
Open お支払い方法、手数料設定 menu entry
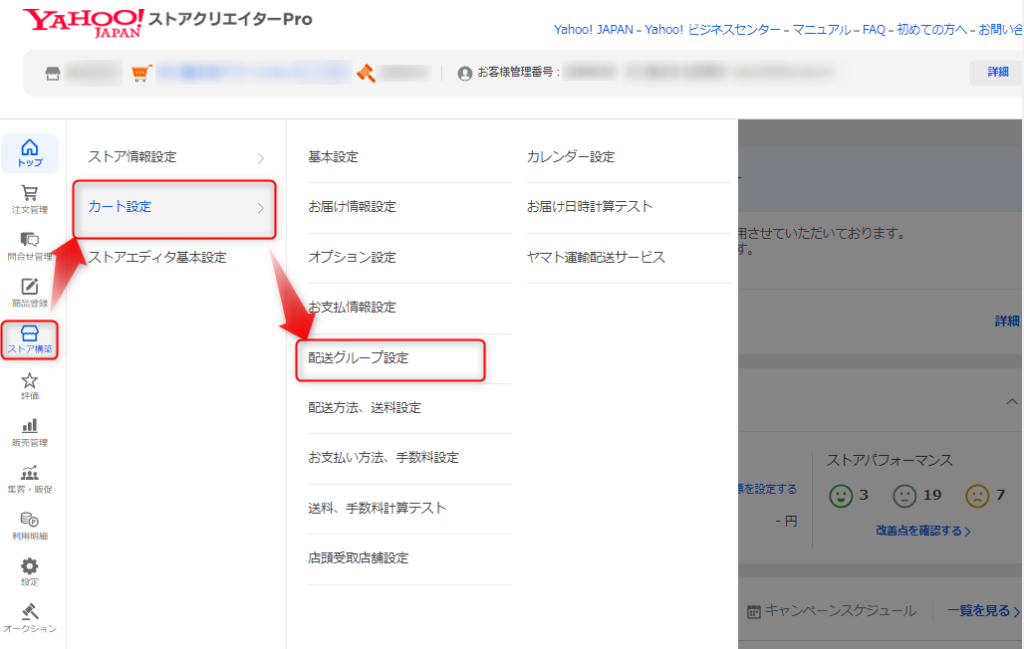[x=383, y=457]
